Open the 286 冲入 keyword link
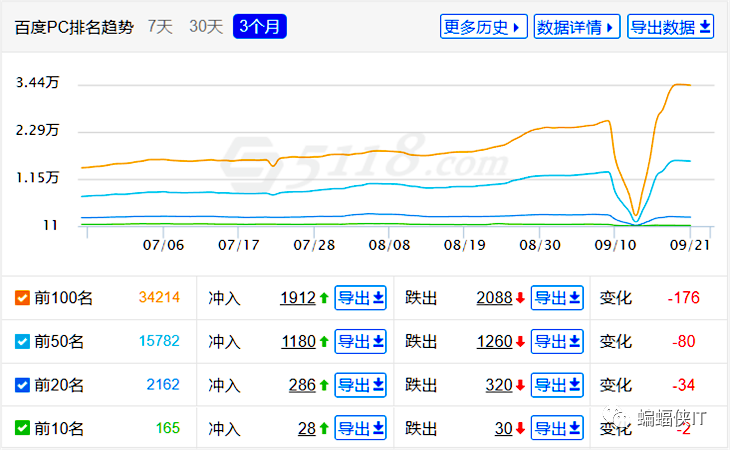The image size is (730, 450). pyautogui.click(x=302, y=385)
